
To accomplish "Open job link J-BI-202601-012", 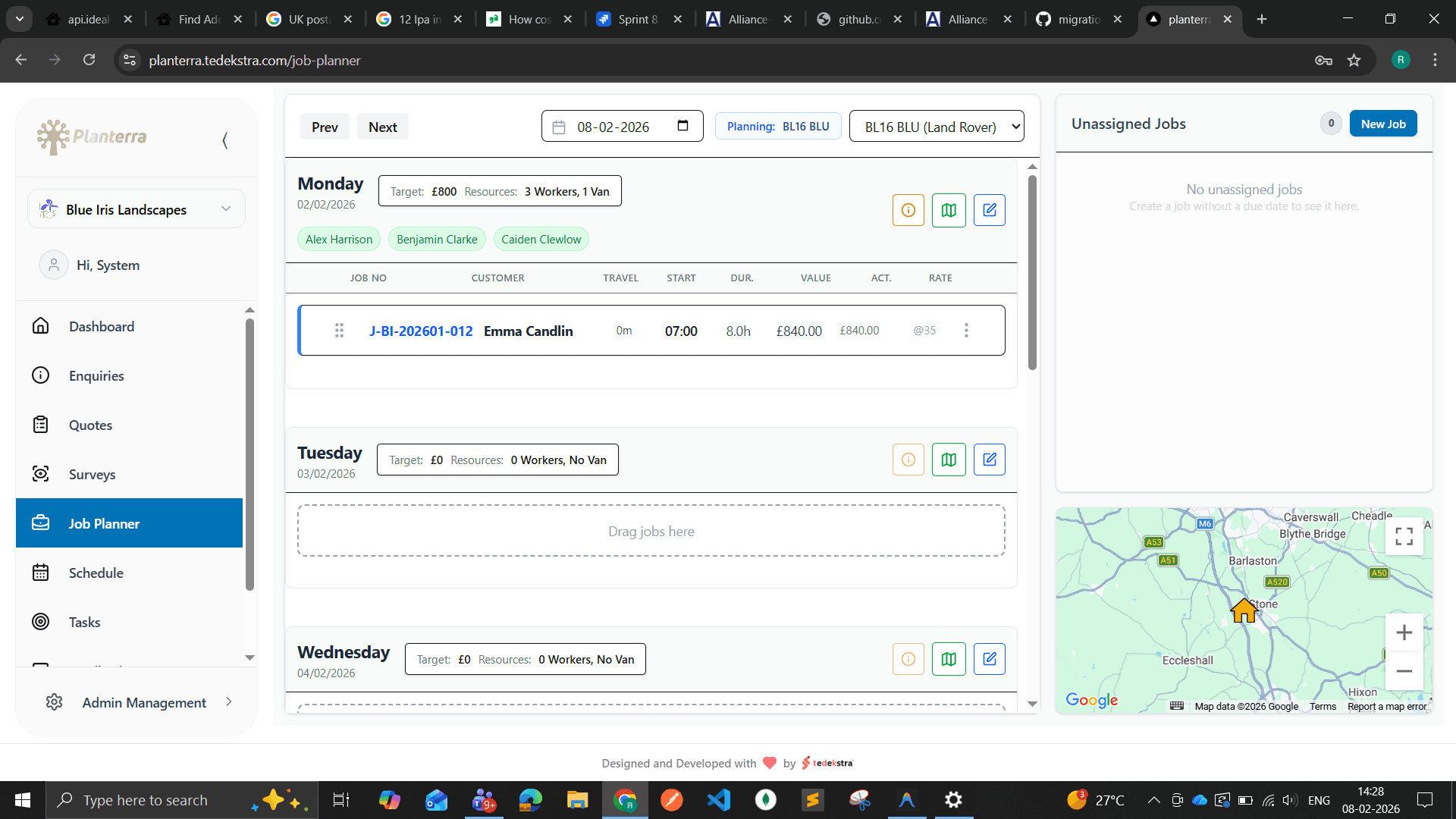I will pyautogui.click(x=421, y=331).
